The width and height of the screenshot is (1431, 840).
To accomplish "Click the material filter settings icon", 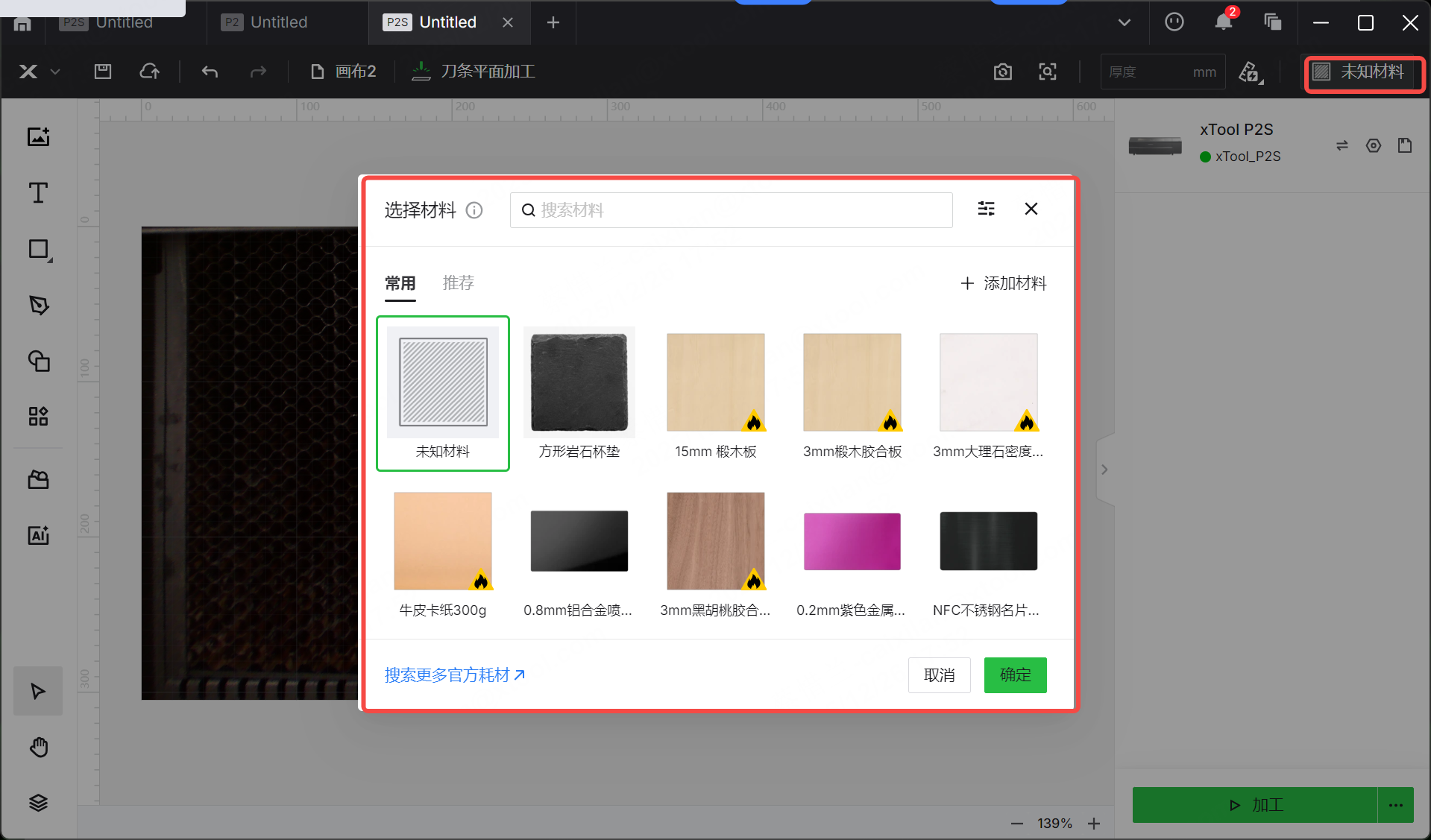I will coord(986,209).
